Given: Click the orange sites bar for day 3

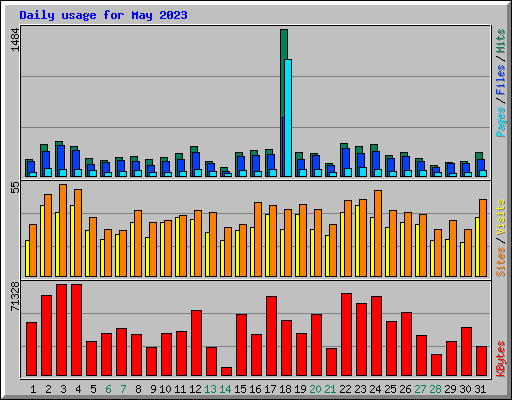Looking at the screenshot, I should point(63,230).
